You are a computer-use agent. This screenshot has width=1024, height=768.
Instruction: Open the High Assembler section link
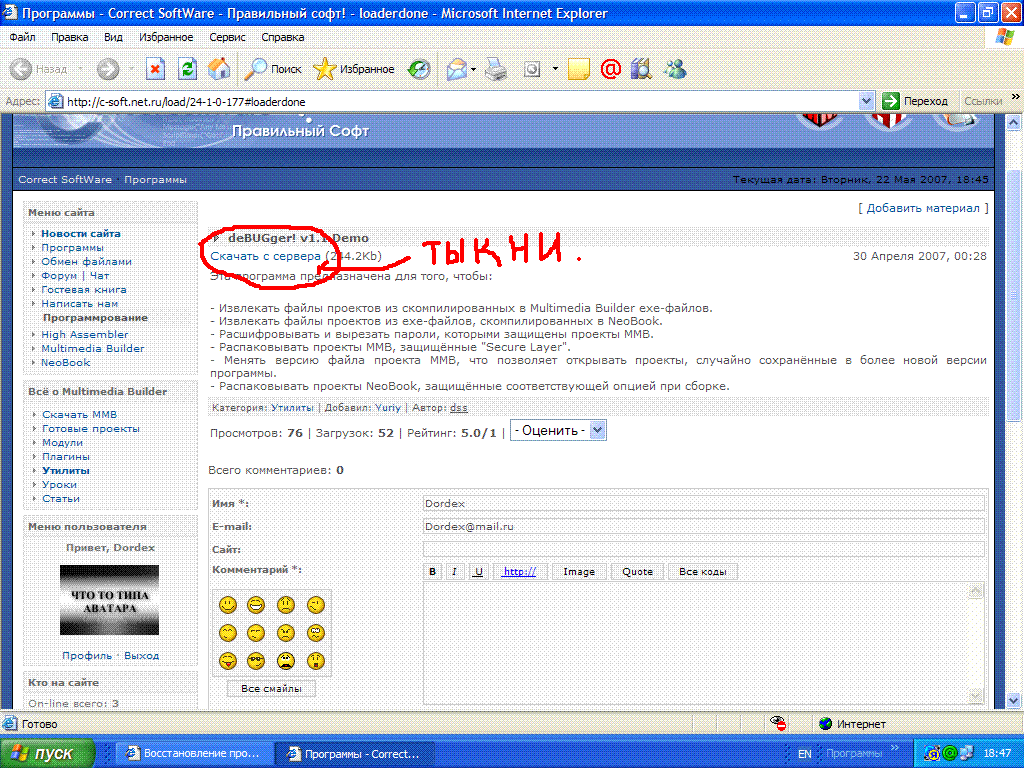click(85, 334)
